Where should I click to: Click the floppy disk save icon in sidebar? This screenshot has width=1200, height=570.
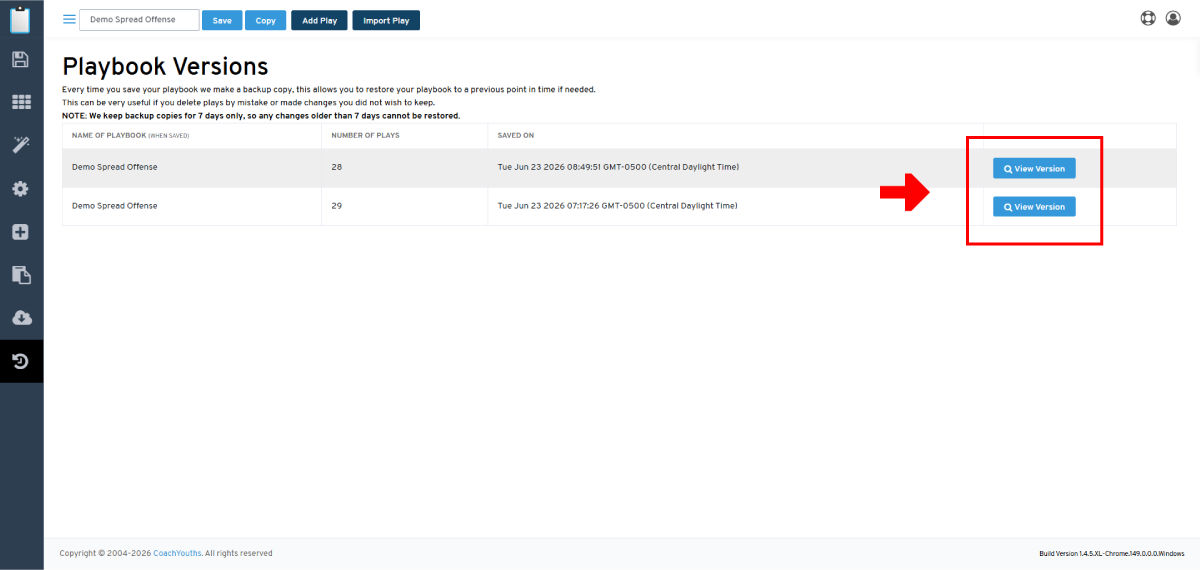point(21,60)
